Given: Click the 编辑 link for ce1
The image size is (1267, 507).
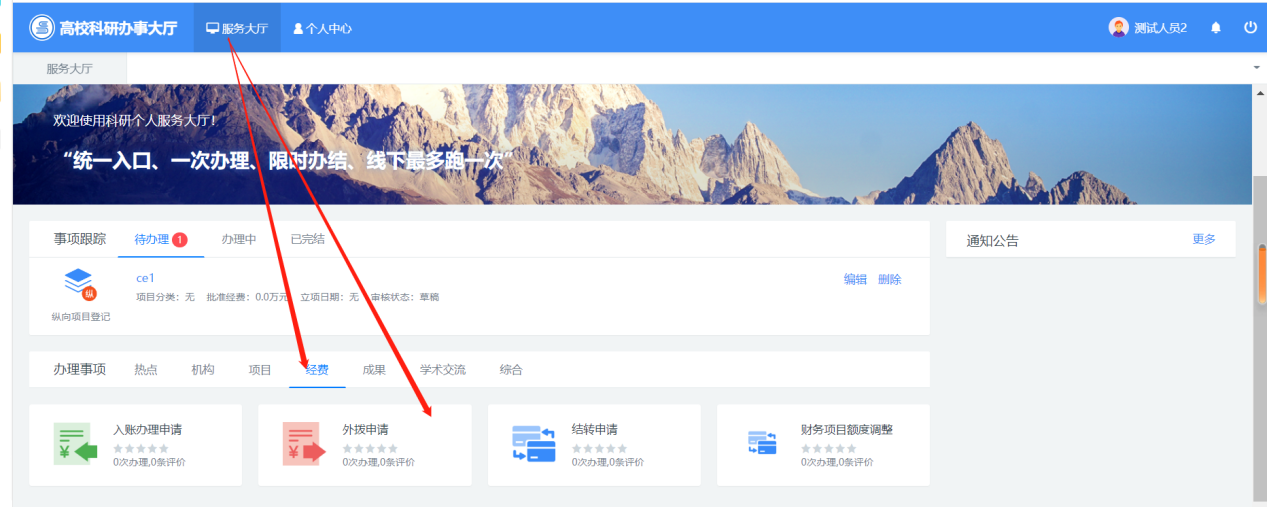Looking at the screenshot, I should click(x=855, y=280).
